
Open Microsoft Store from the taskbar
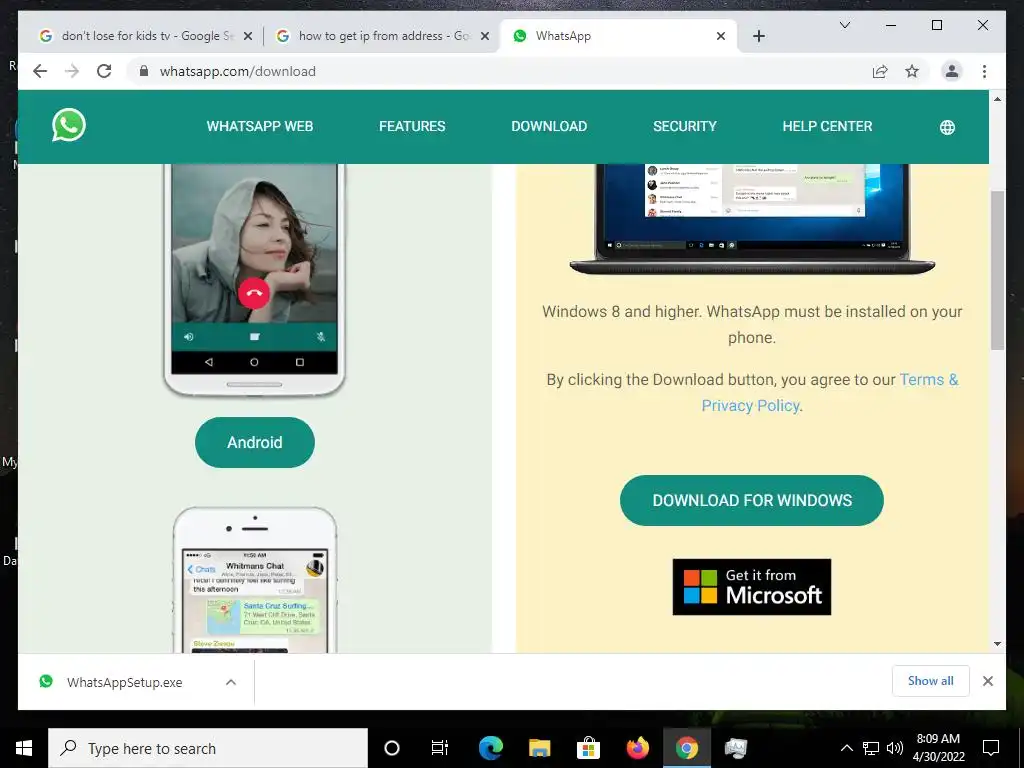point(588,748)
